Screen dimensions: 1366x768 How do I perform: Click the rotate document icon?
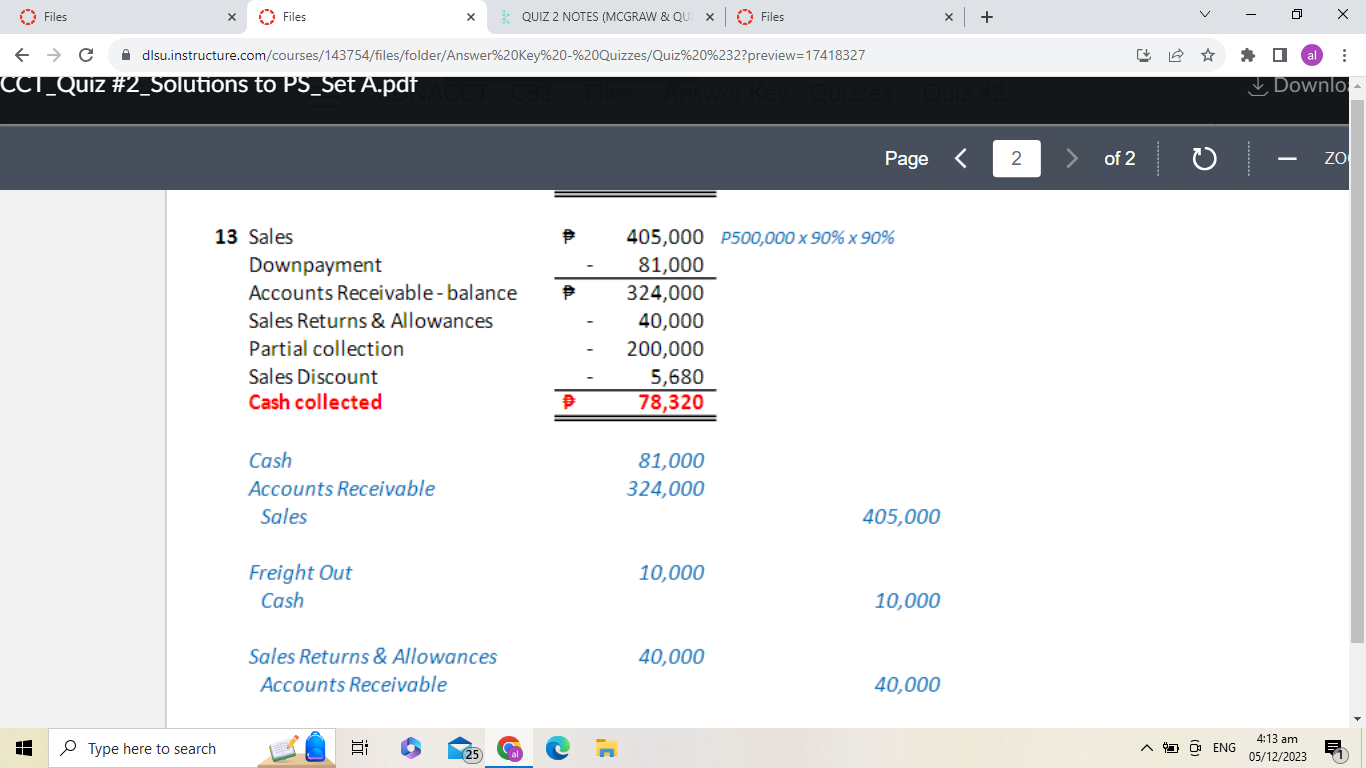(1204, 159)
